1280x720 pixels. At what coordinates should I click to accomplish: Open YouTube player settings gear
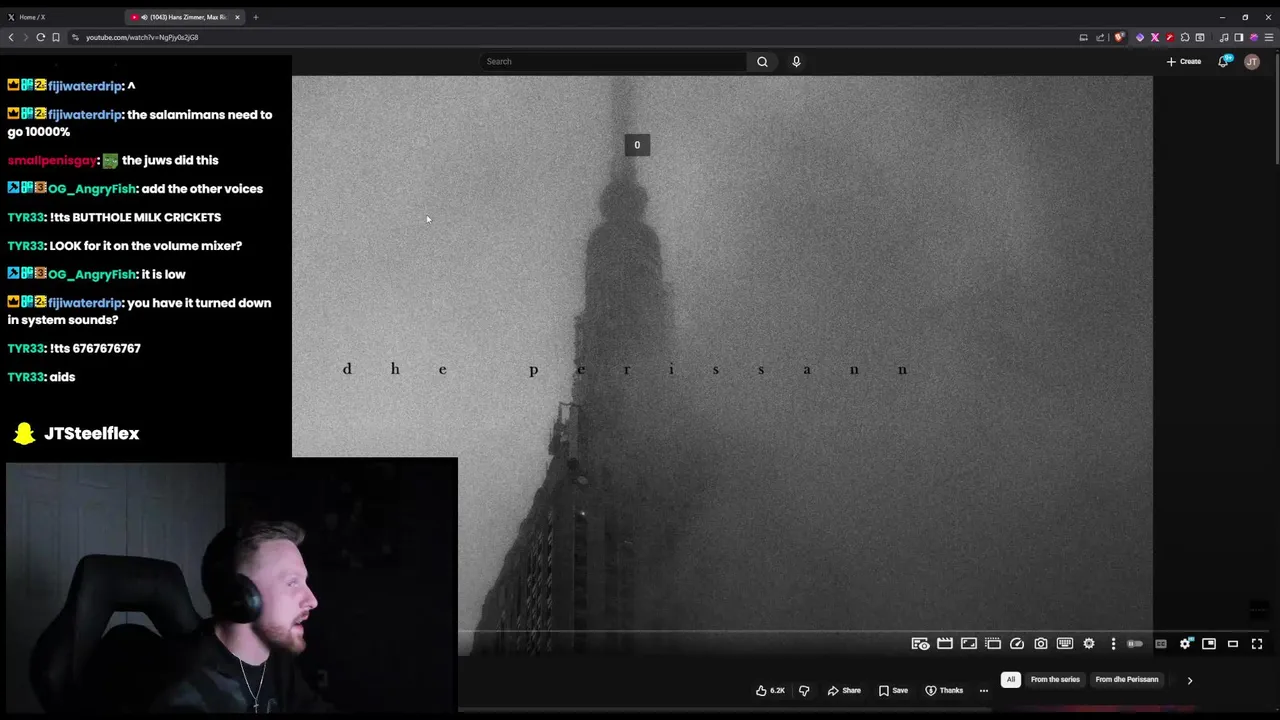[1185, 644]
